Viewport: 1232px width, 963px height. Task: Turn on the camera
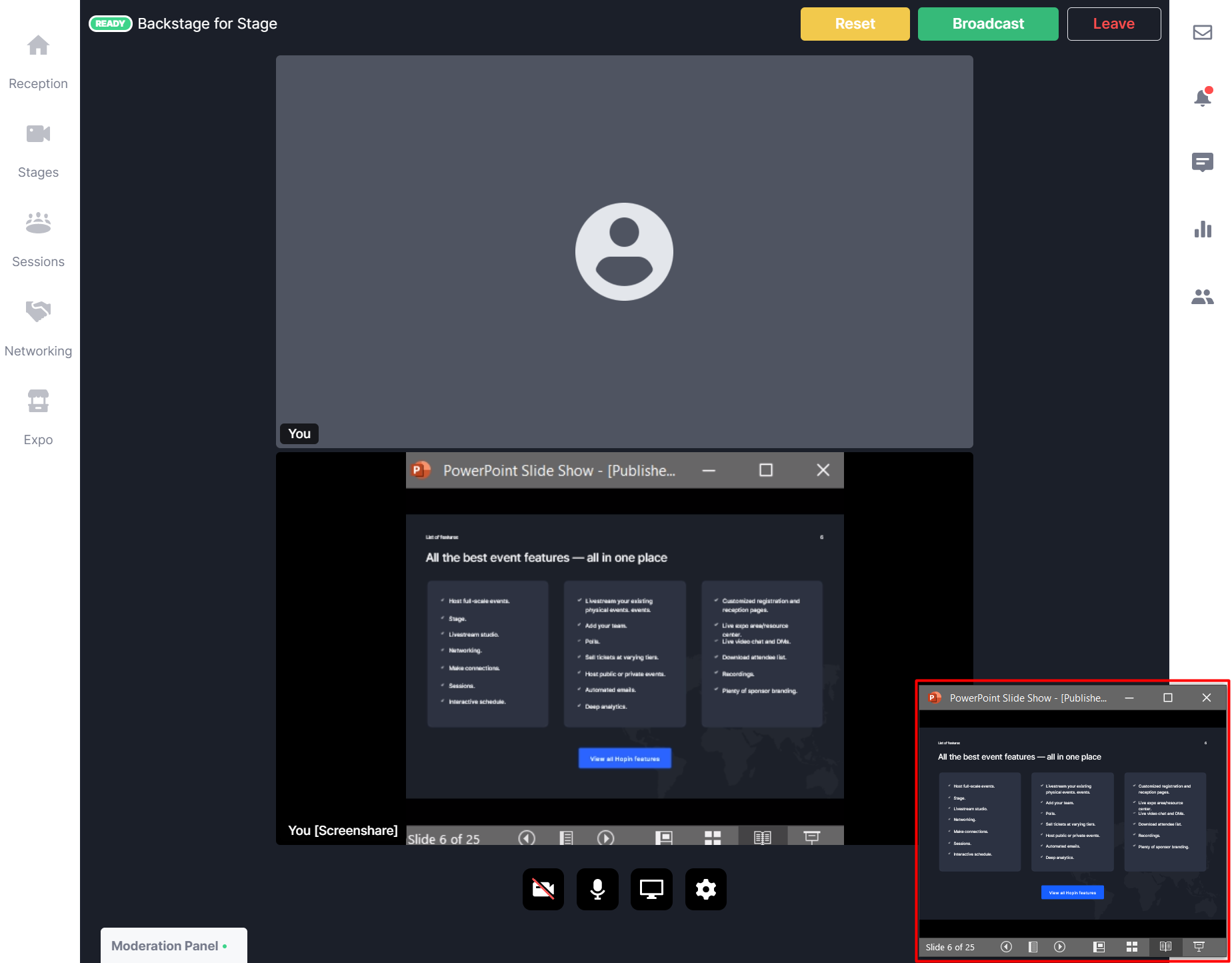[x=543, y=889]
